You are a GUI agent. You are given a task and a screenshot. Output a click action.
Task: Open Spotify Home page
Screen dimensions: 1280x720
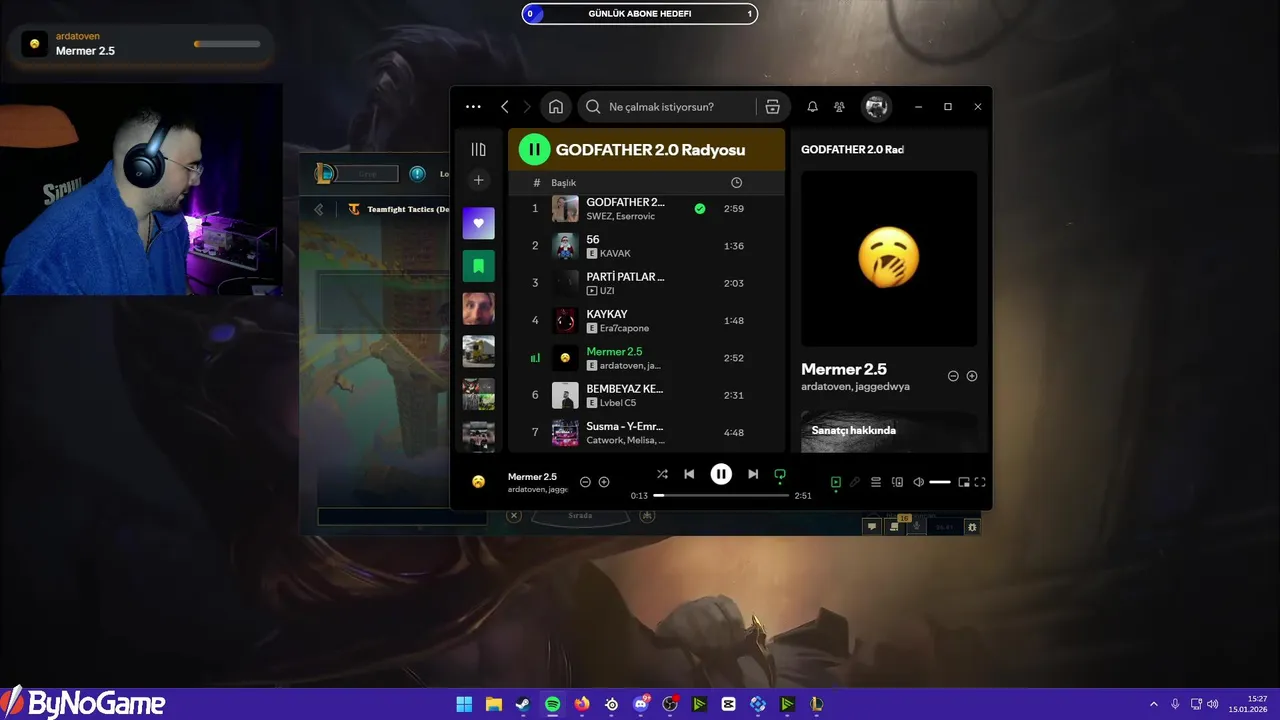pyautogui.click(x=556, y=107)
